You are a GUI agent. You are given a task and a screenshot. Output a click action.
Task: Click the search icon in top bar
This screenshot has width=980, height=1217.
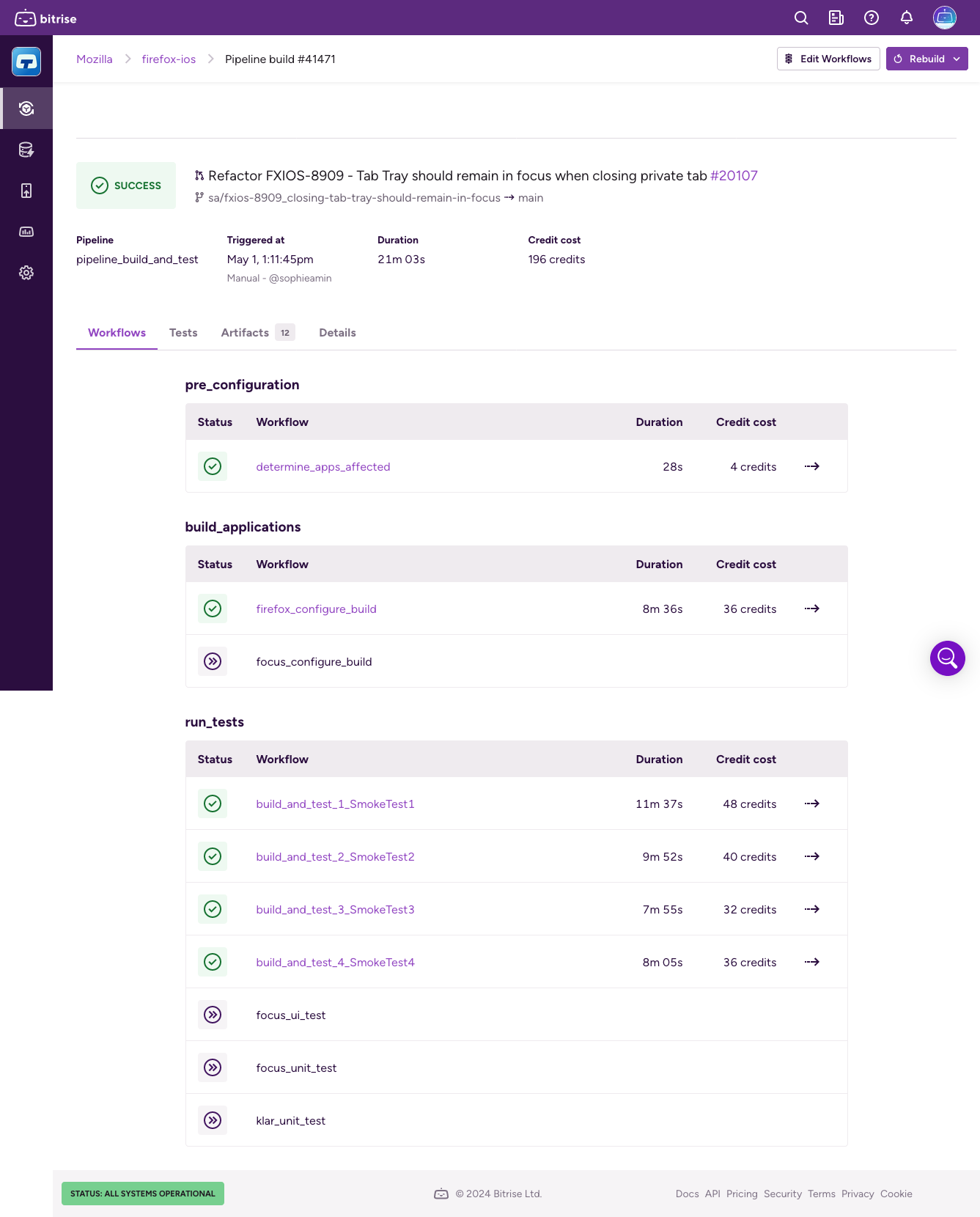click(801, 18)
